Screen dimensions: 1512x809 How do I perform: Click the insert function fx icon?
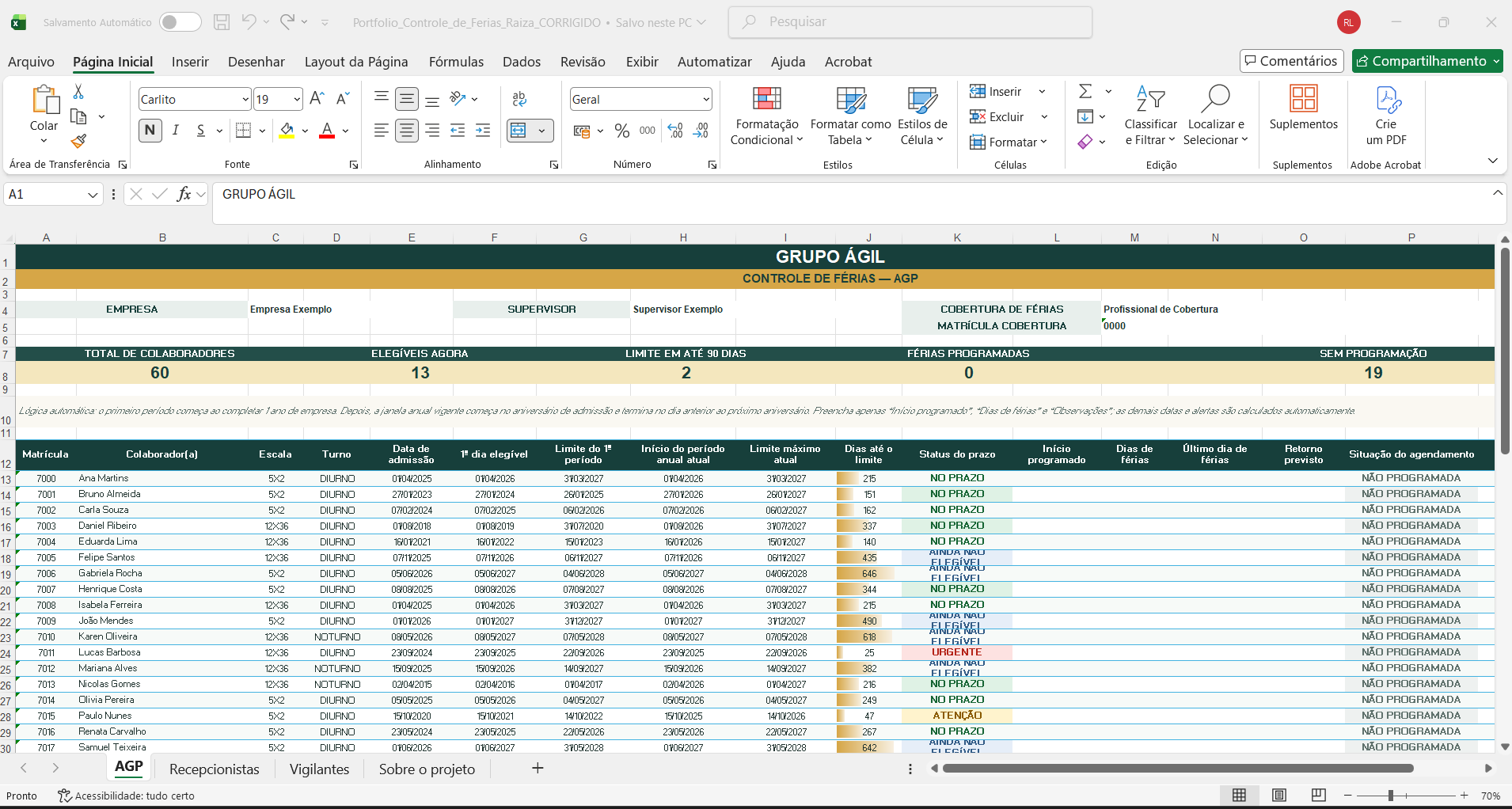pos(184,194)
